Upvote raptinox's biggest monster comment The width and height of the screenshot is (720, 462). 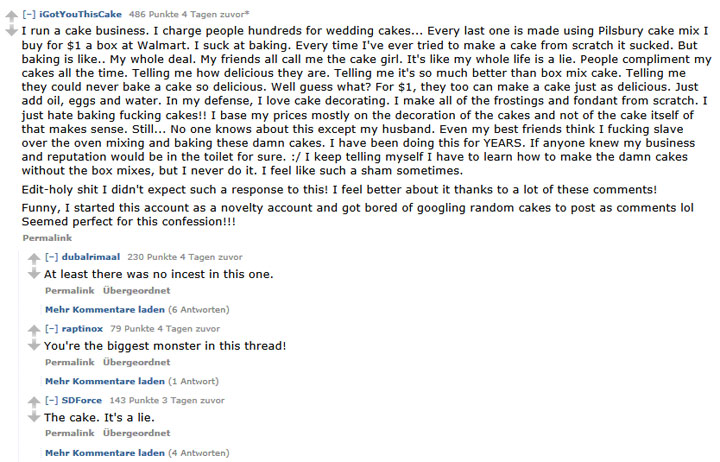click(35, 331)
